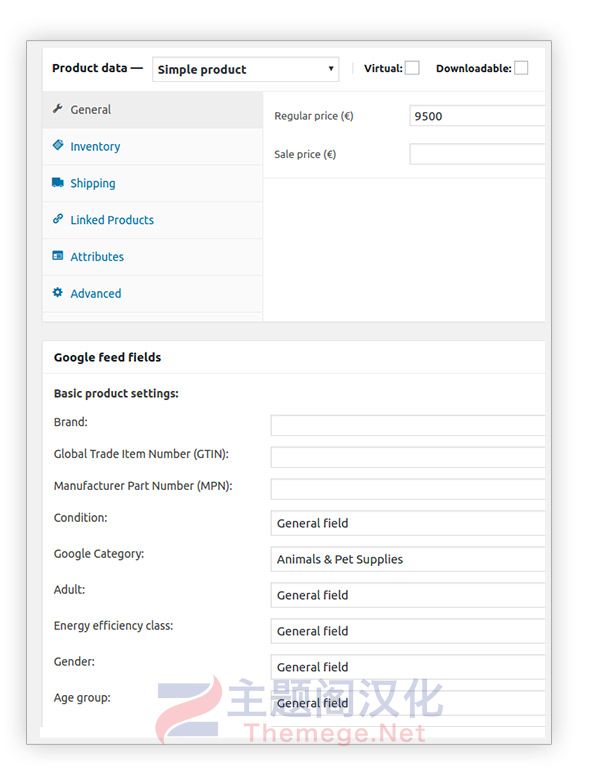Click the Sale price (€) label

click(x=305, y=154)
